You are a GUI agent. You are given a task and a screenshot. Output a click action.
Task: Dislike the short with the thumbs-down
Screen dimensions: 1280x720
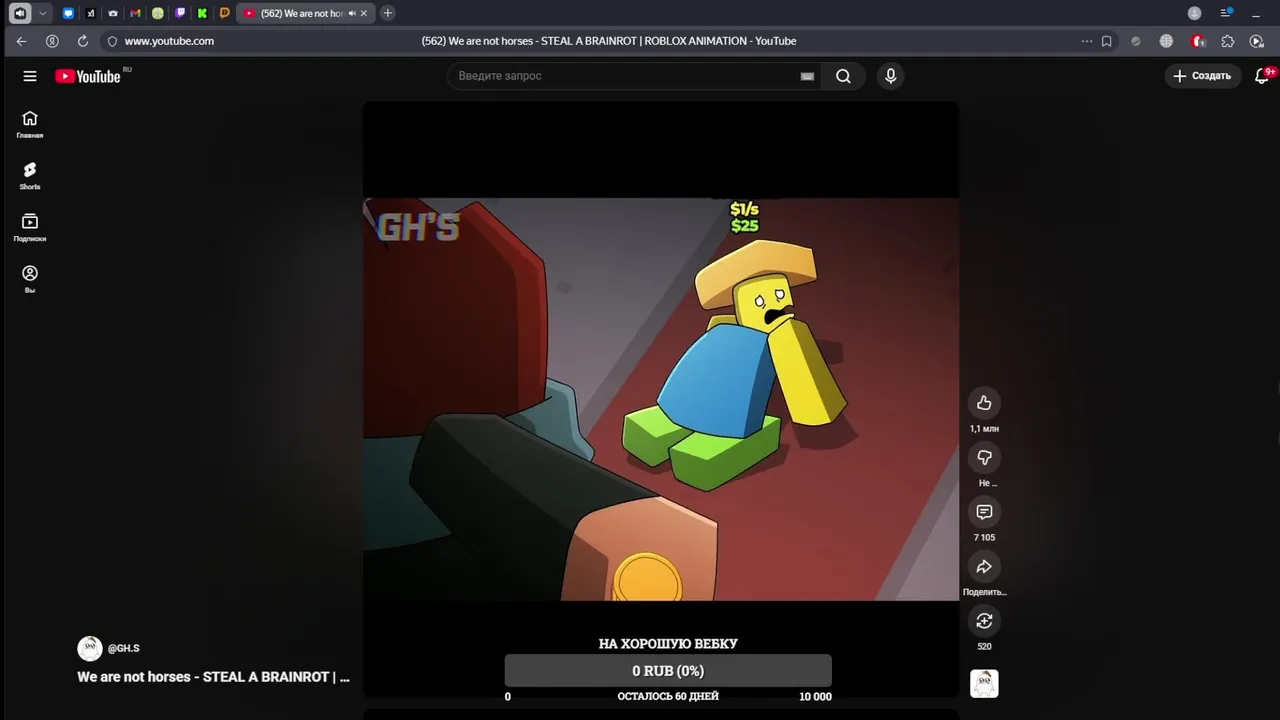coord(984,457)
